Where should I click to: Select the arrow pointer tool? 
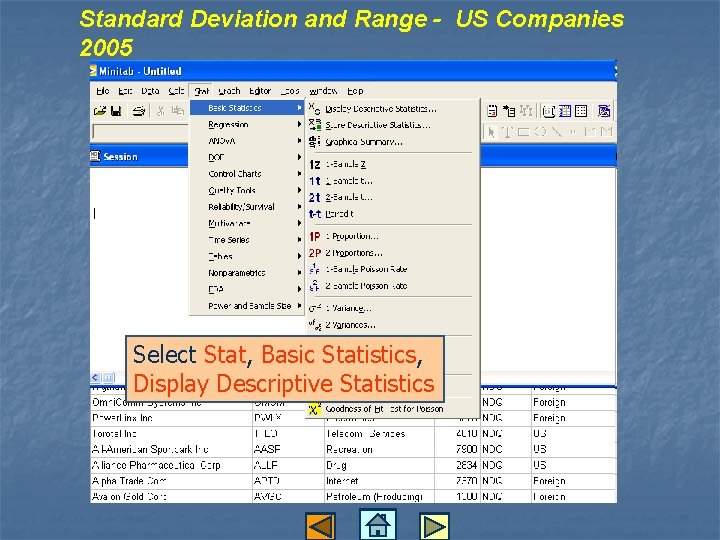[491, 132]
